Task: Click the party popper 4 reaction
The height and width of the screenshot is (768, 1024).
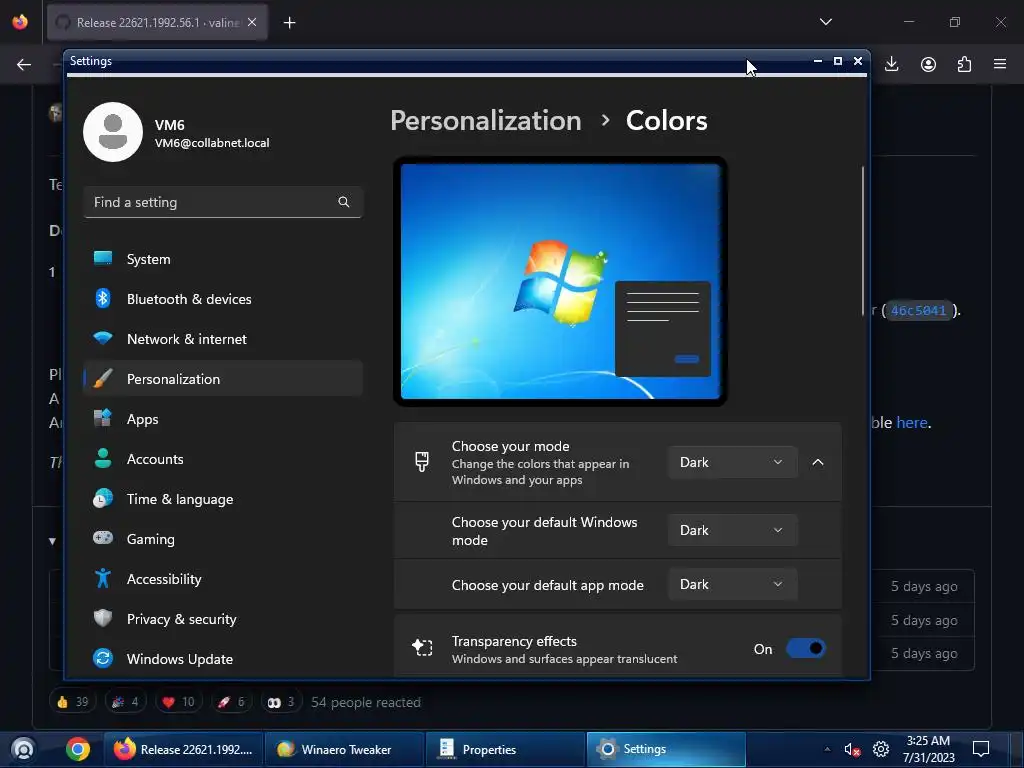Action: coord(125,702)
